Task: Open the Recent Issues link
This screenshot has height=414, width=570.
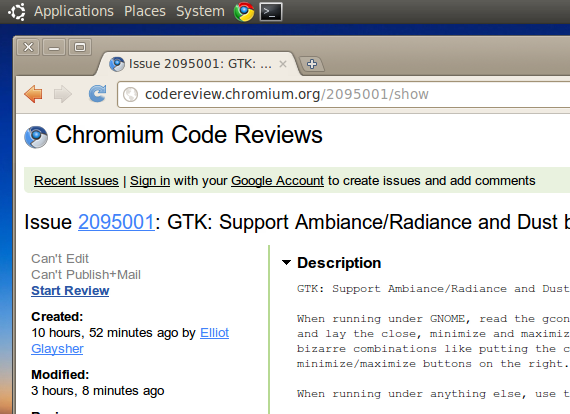Action: point(76,181)
